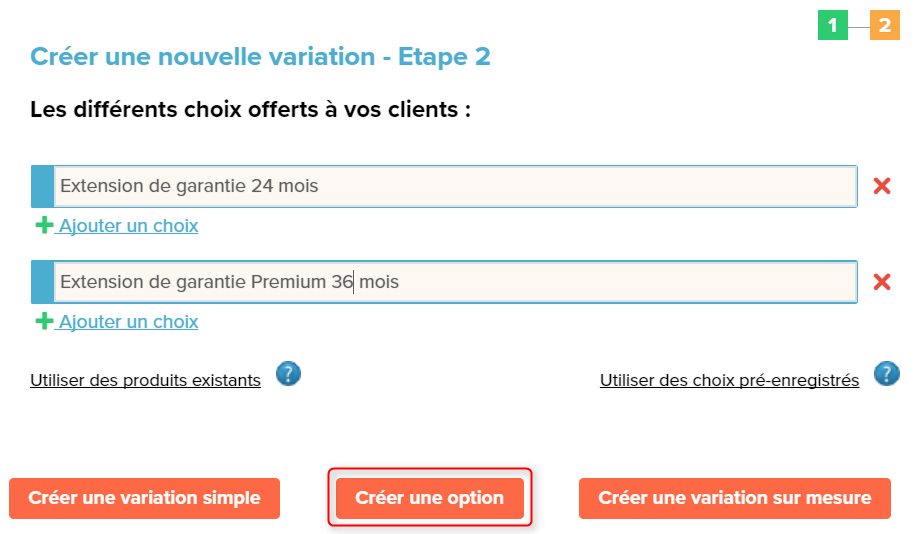Grab blue handle of the Premium 36 mois choice
Screen dimensions: 918x534
tap(42, 282)
